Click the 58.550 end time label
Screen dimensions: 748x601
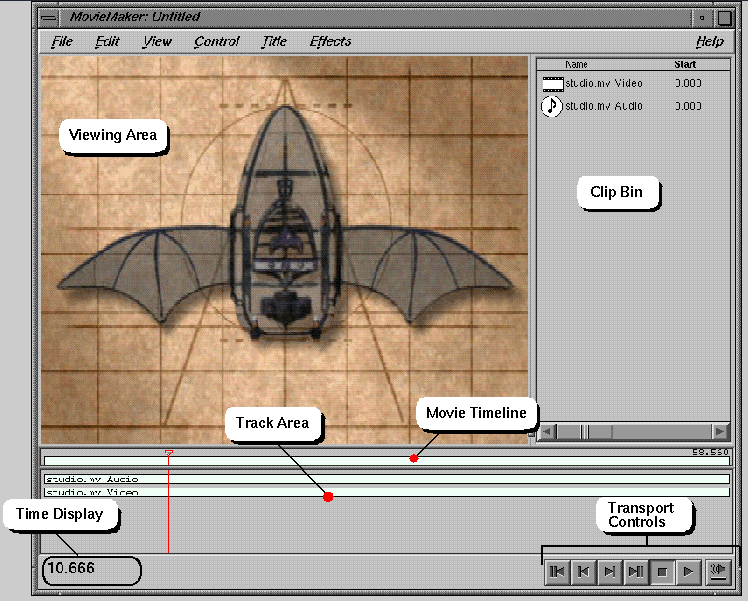710,452
